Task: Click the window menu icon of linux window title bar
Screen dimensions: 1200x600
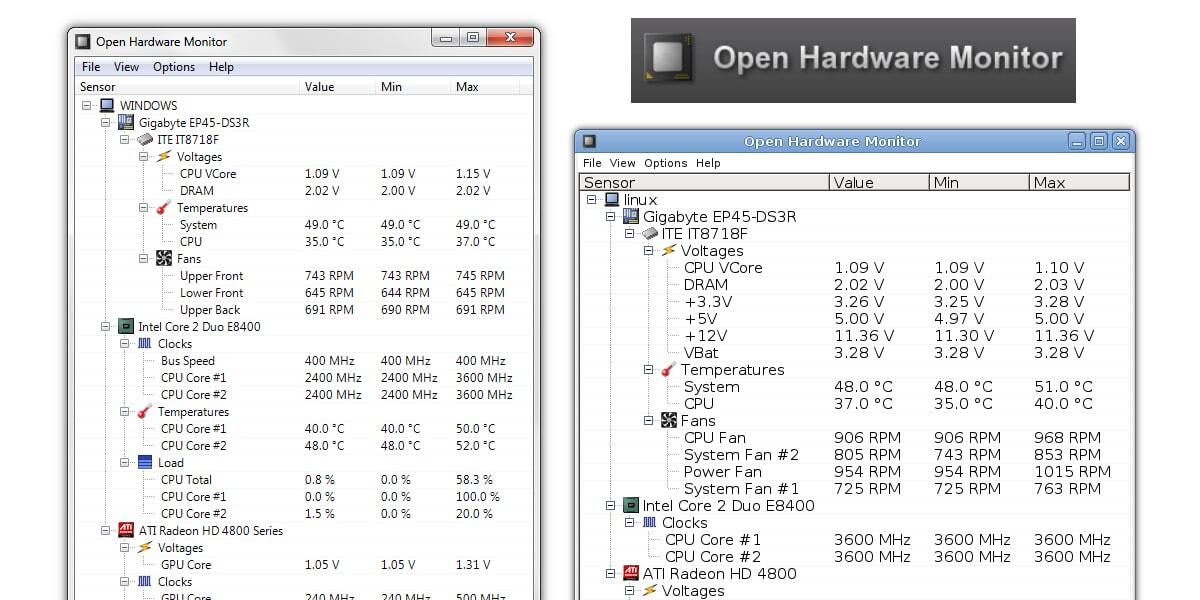Action: (x=589, y=141)
